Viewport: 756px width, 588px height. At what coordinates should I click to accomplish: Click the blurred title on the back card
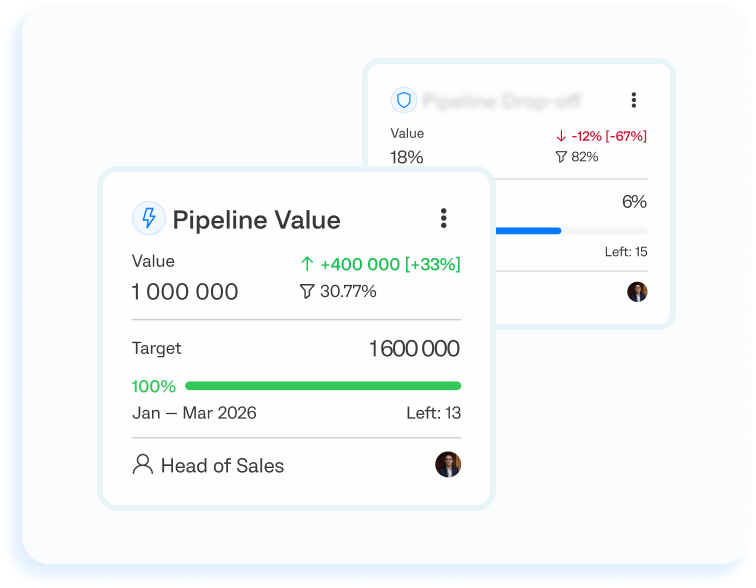[502, 101]
